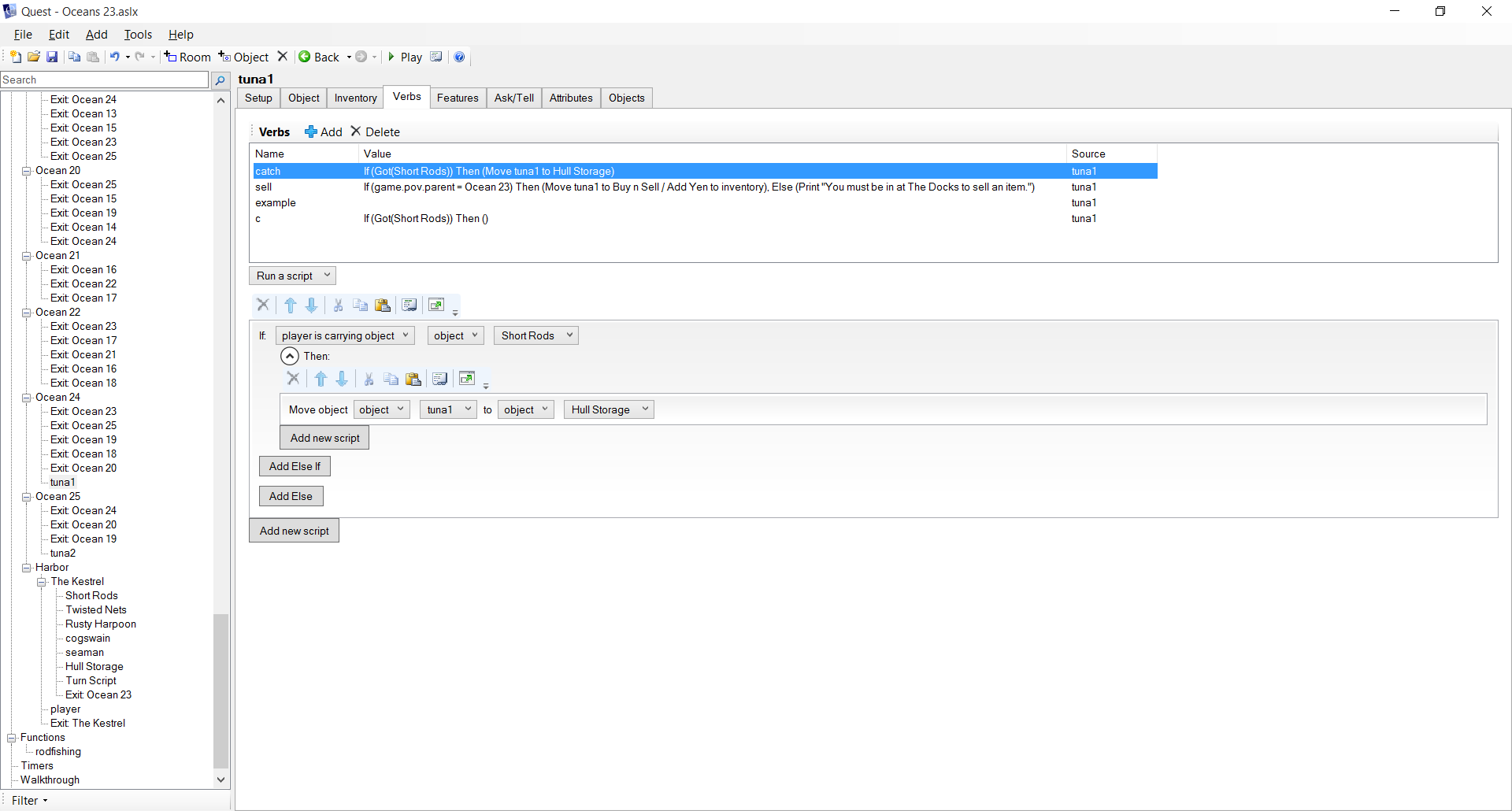The width and height of the screenshot is (1512, 811).
Task: Collapse the Harbor tree node
Action: tap(26, 568)
